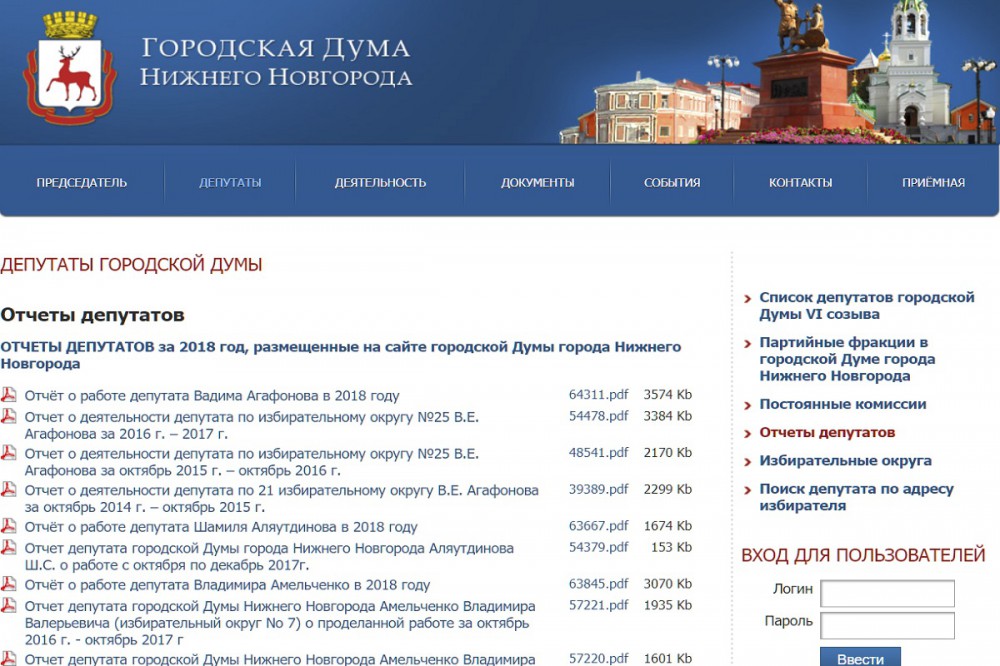
Task: Open Список депутатов городской Думы VI созыва
Action: [x=866, y=305]
